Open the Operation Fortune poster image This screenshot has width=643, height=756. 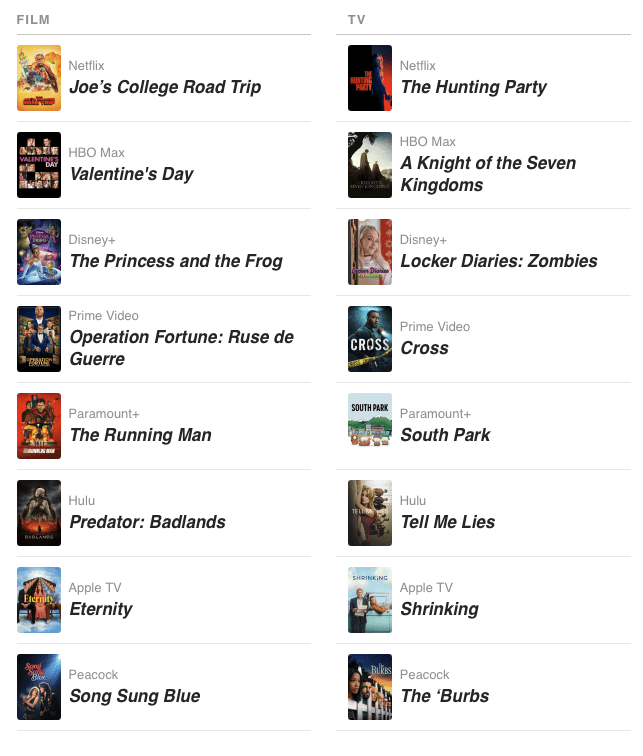point(39,339)
